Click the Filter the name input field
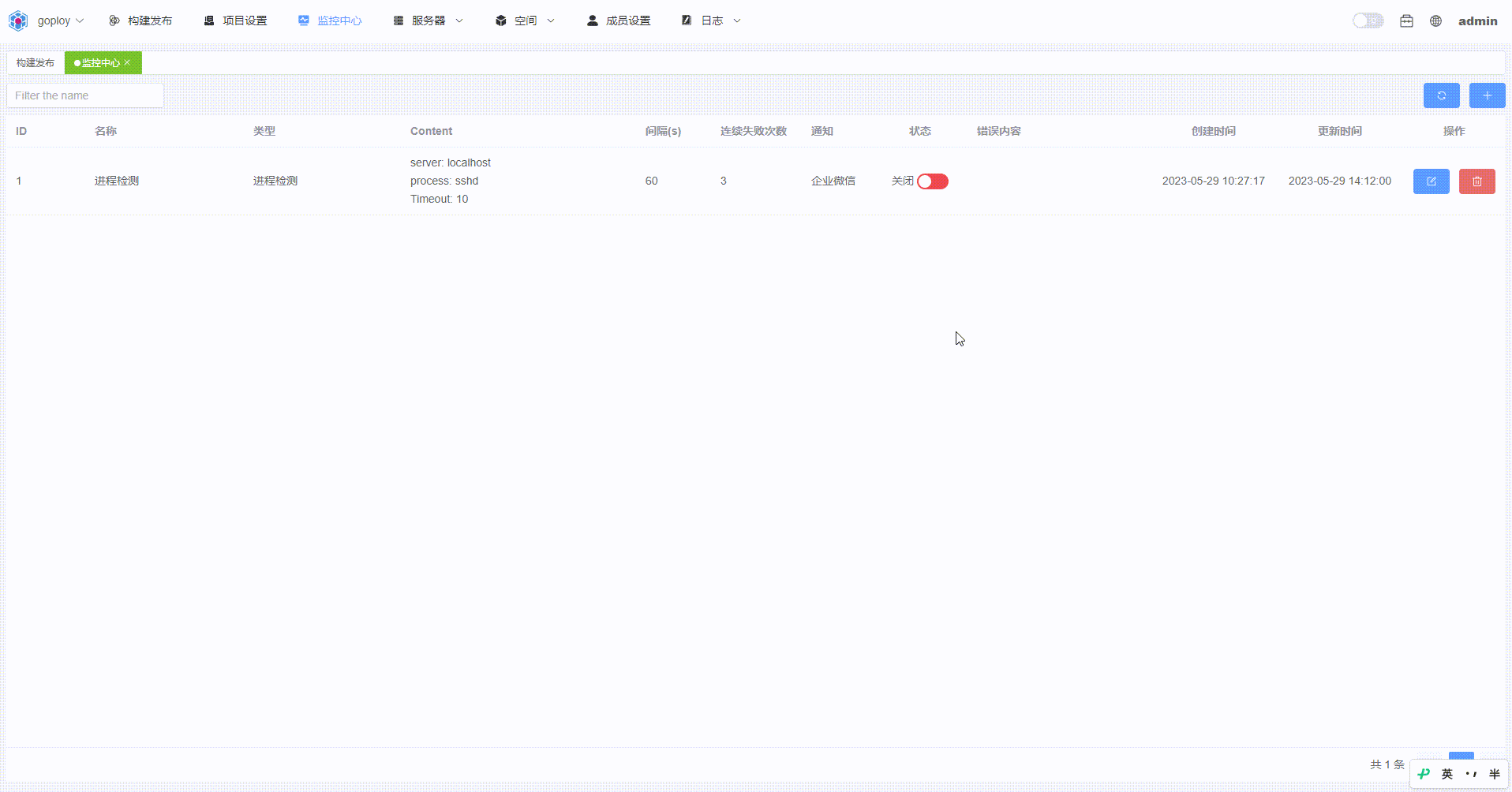1512x792 pixels. coord(85,95)
